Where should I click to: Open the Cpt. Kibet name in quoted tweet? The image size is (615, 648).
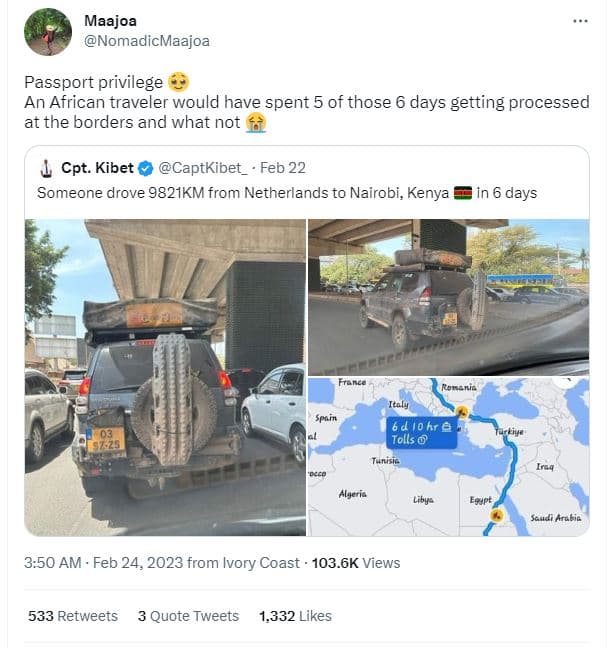click(x=96, y=166)
